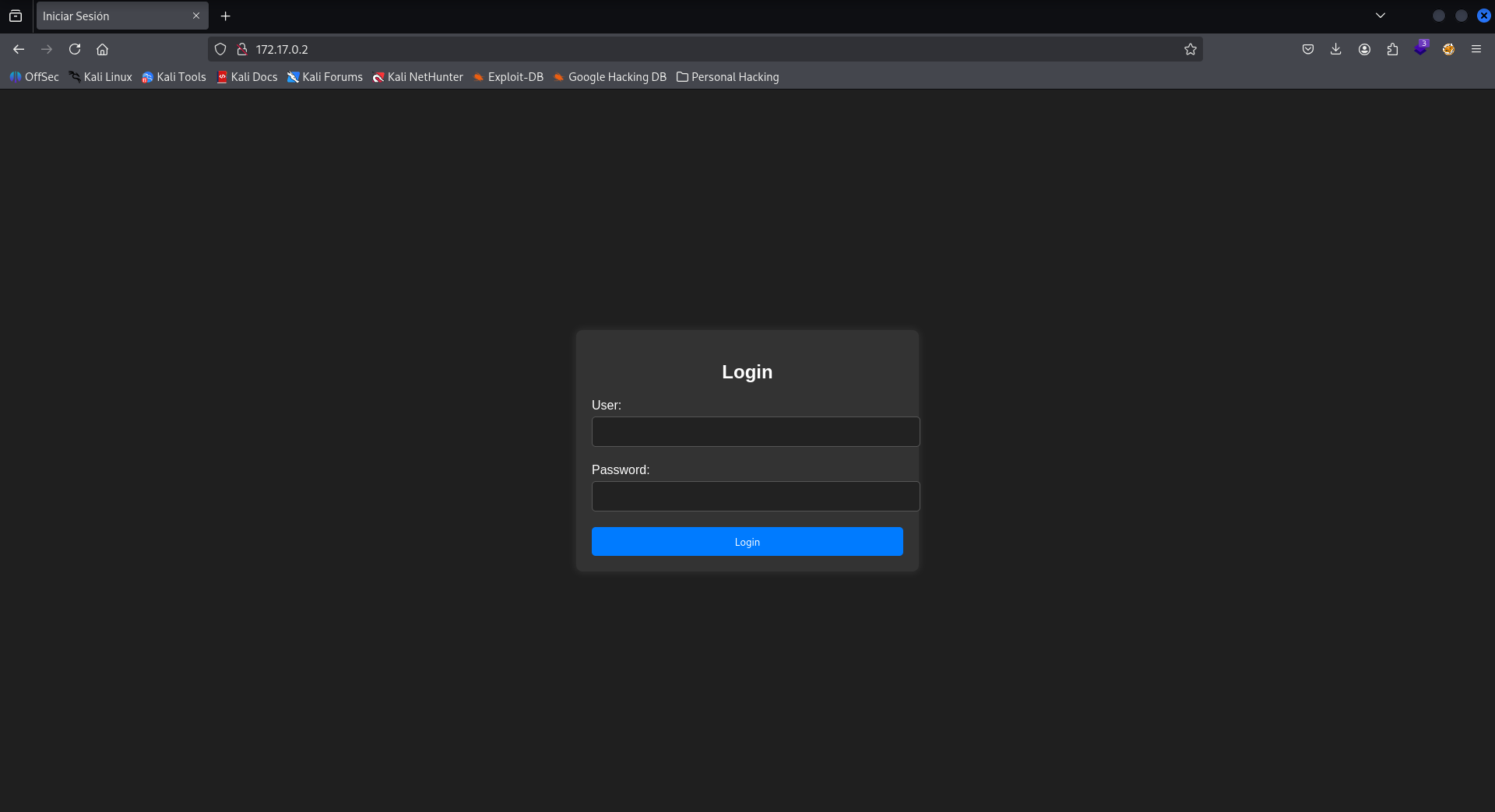
Task: Open Firefox View in the tab bar
Action: click(x=16, y=16)
